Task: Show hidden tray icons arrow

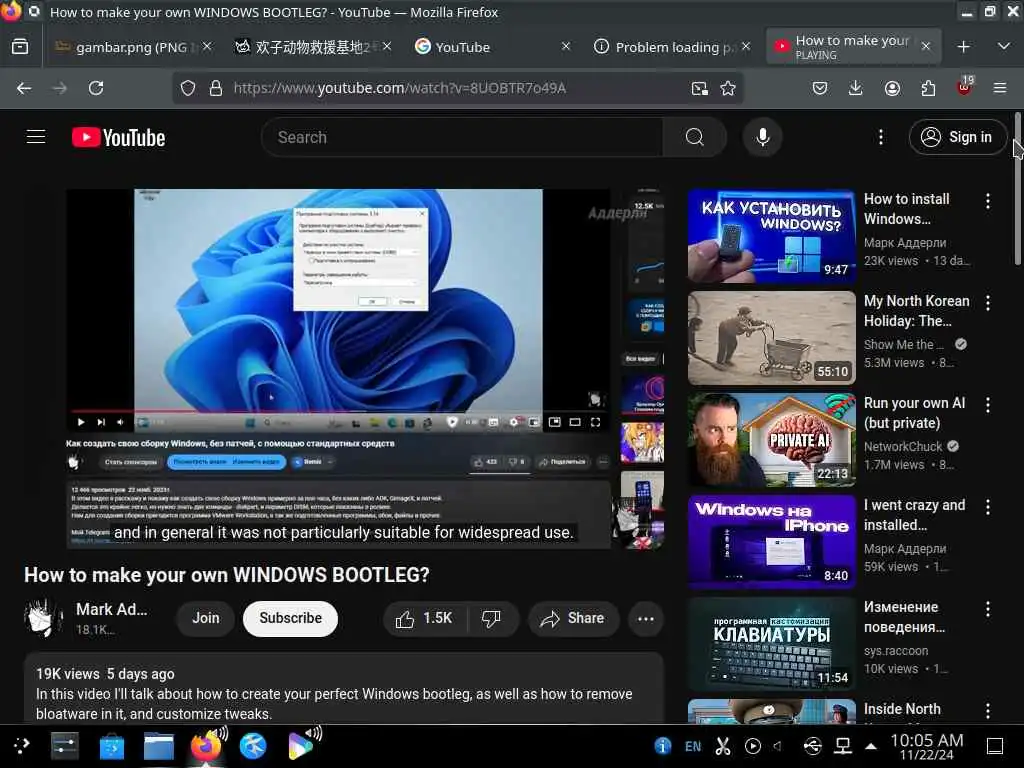Action: click(871, 746)
